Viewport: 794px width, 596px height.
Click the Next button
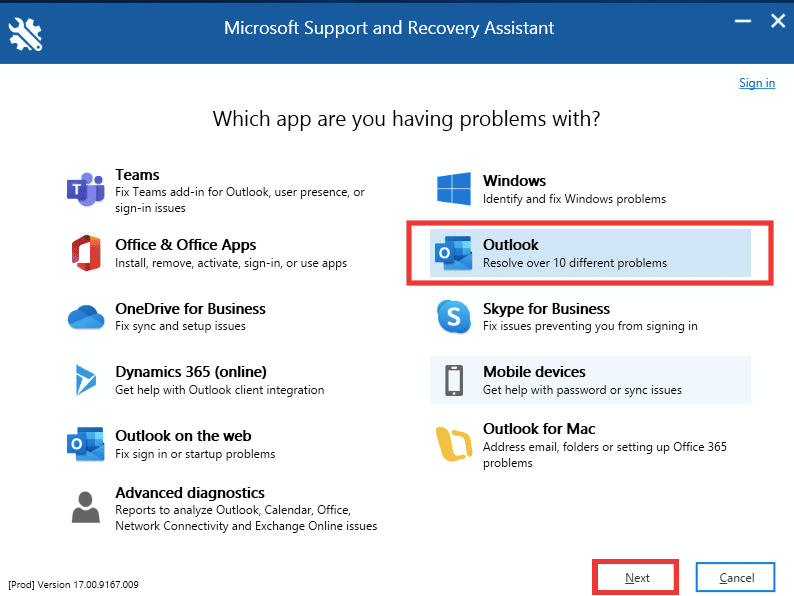(636, 577)
